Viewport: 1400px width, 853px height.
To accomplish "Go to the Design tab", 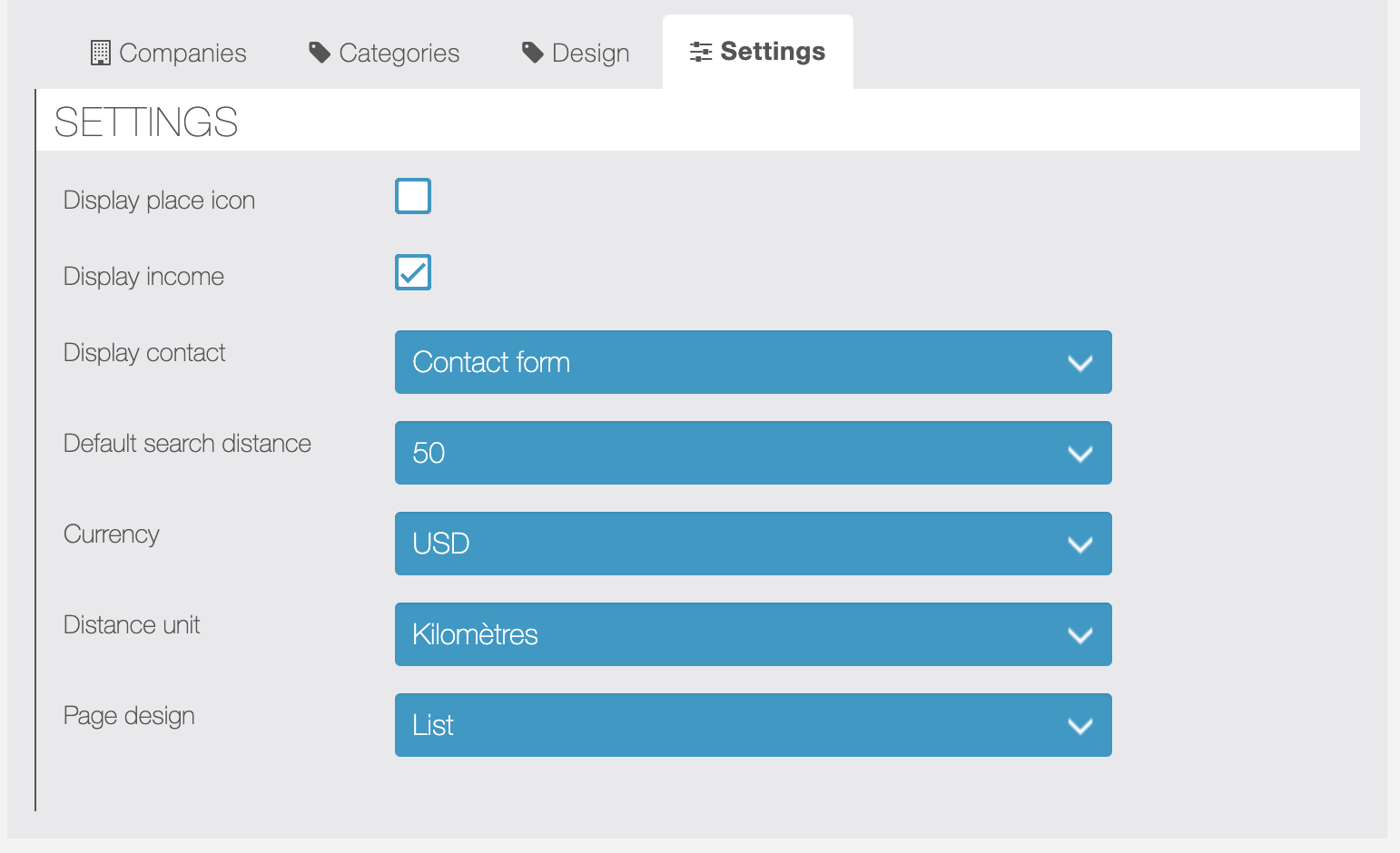I will tap(576, 53).
